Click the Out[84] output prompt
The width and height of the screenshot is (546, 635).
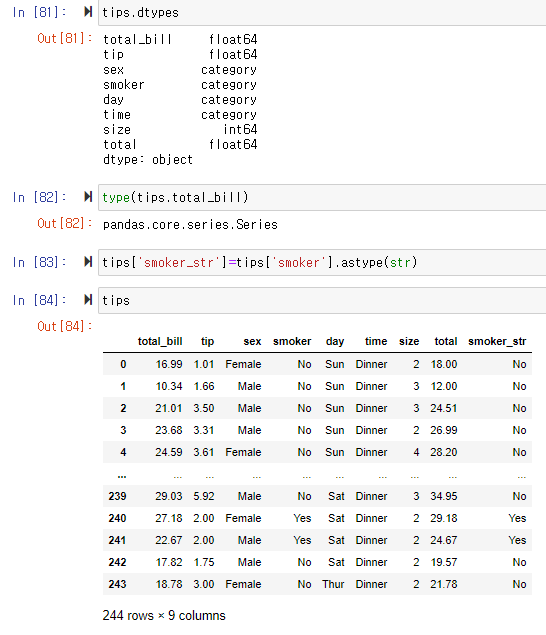coord(64,326)
